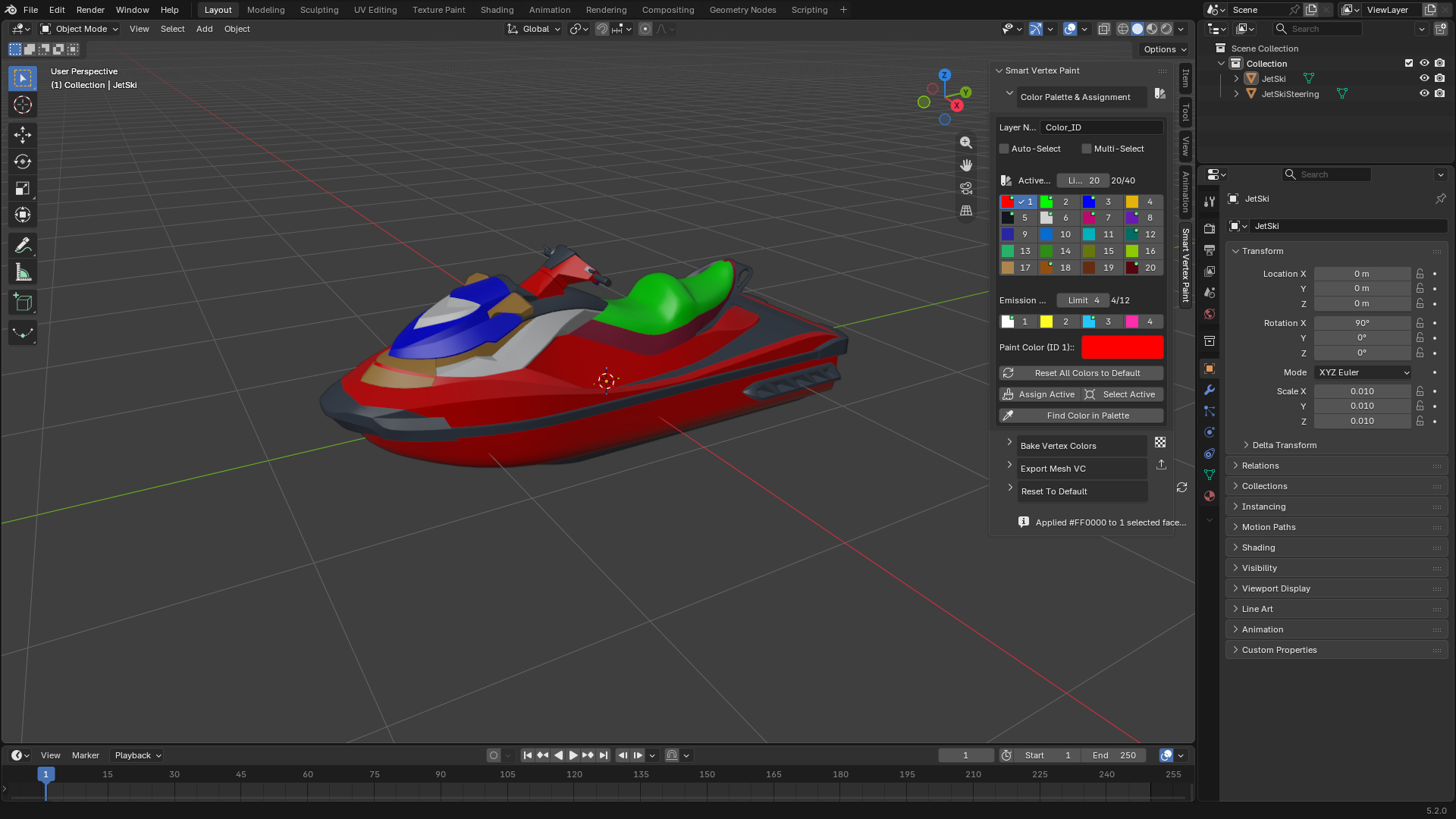Screen dimensions: 1456x819
Task: Select the yellow emission color 2
Action: coord(1046,322)
